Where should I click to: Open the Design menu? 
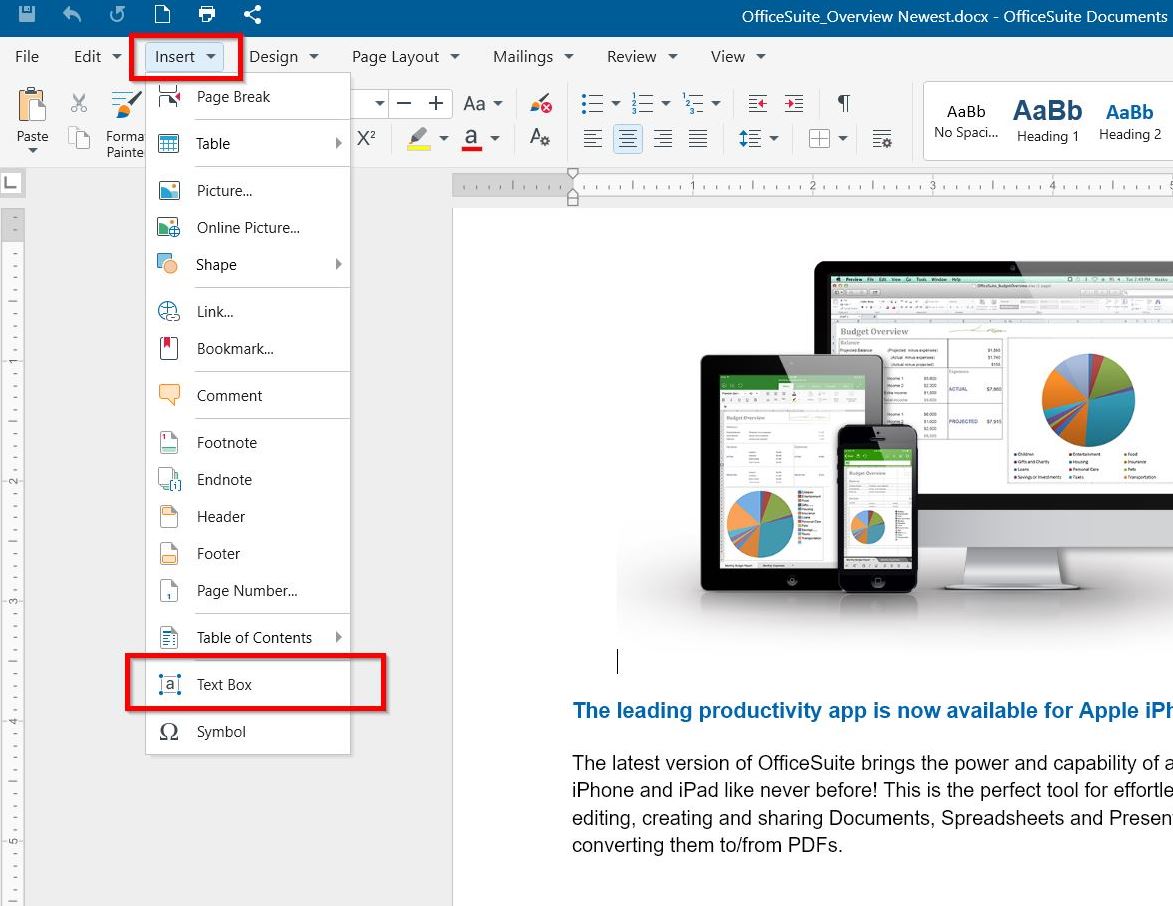tap(284, 57)
